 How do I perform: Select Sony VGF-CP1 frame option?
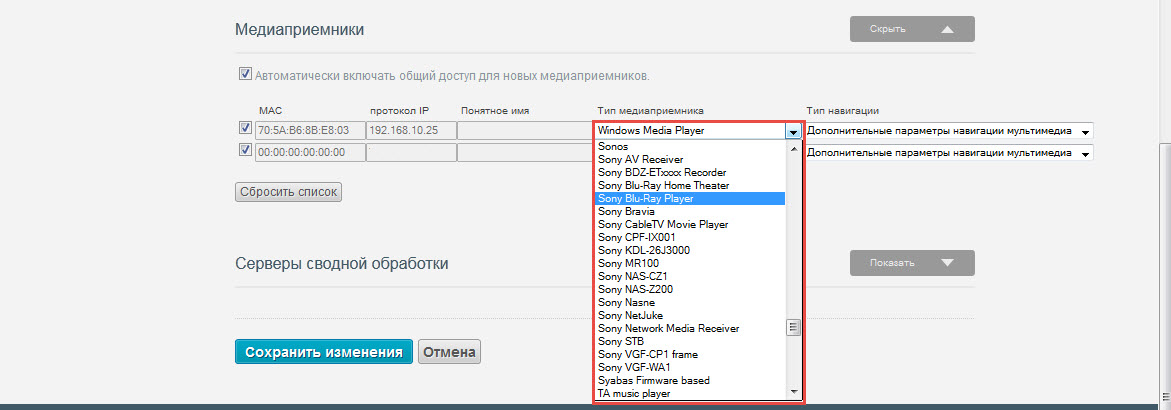coord(690,354)
